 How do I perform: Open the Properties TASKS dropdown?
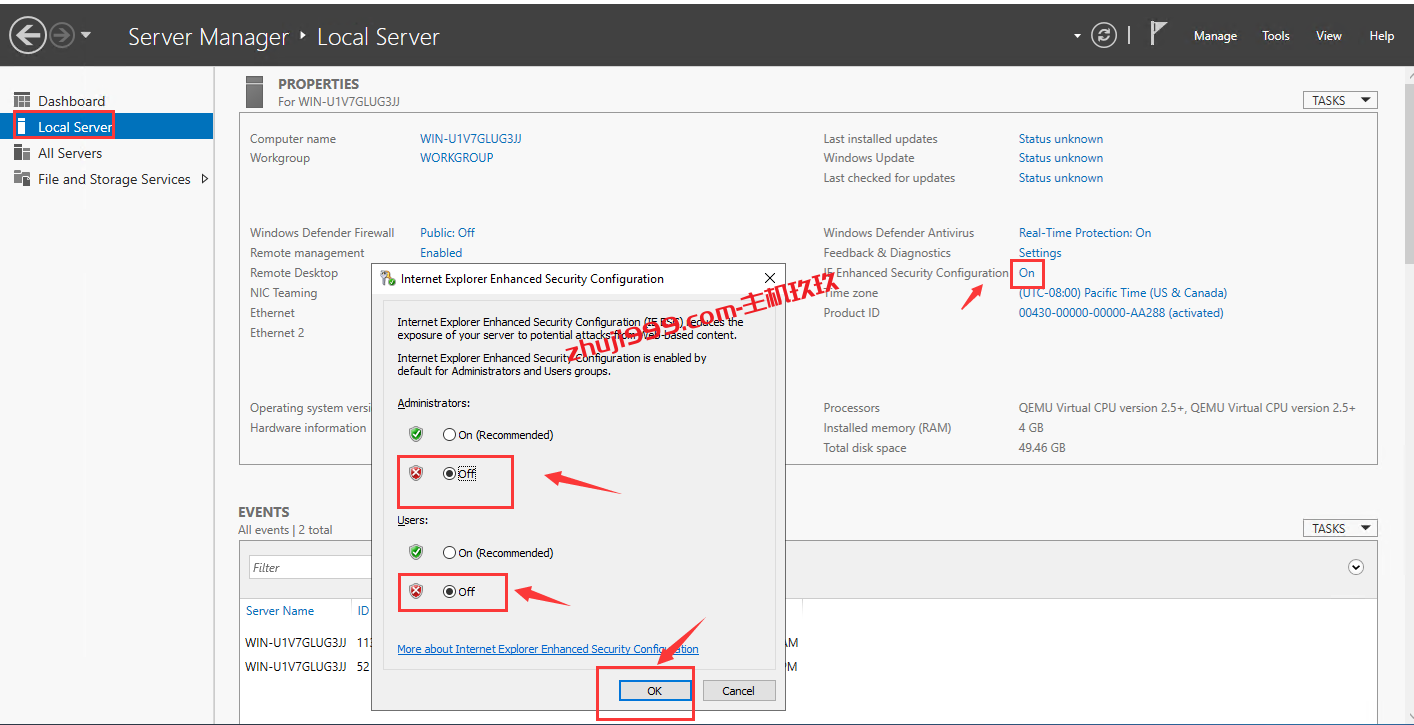(x=1340, y=100)
